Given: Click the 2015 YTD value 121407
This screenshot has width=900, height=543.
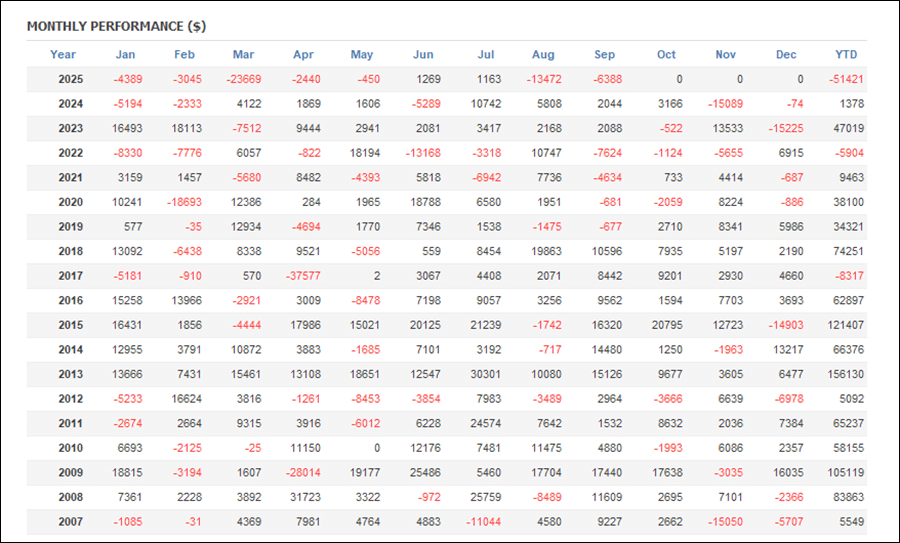Looking at the screenshot, I should (842, 325).
